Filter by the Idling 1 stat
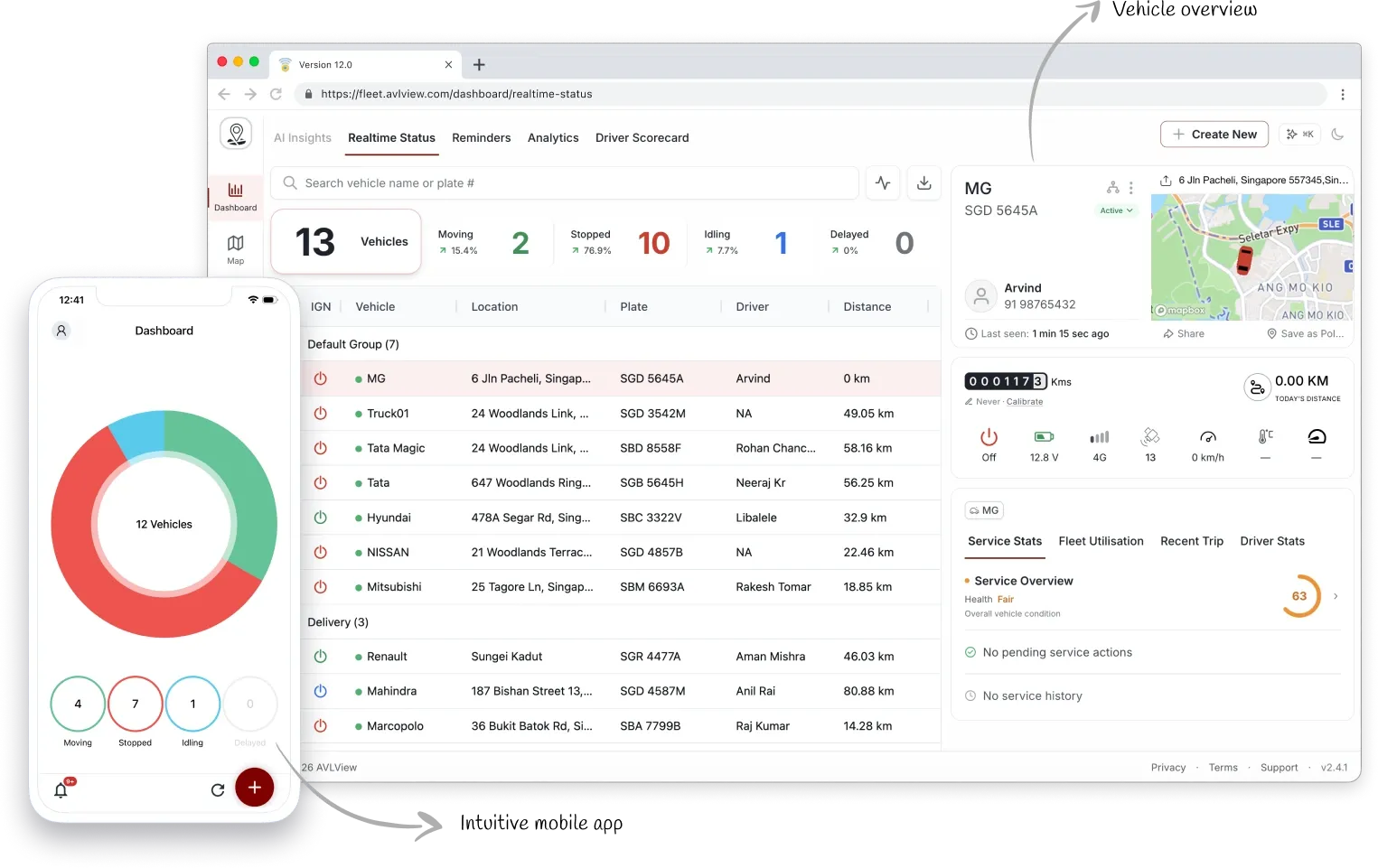The image size is (1378, 868). pyautogui.click(x=746, y=242)
